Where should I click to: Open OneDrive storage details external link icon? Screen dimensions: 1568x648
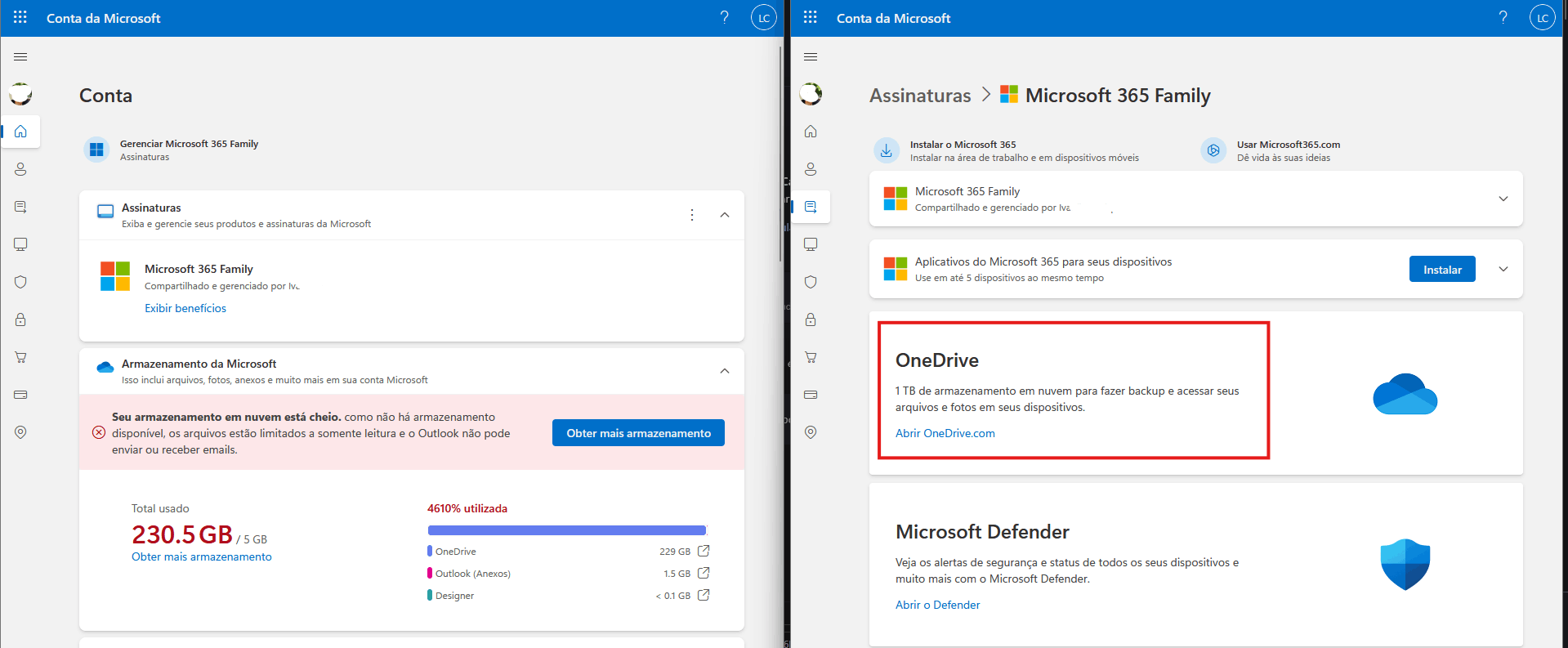pos(704,551)
